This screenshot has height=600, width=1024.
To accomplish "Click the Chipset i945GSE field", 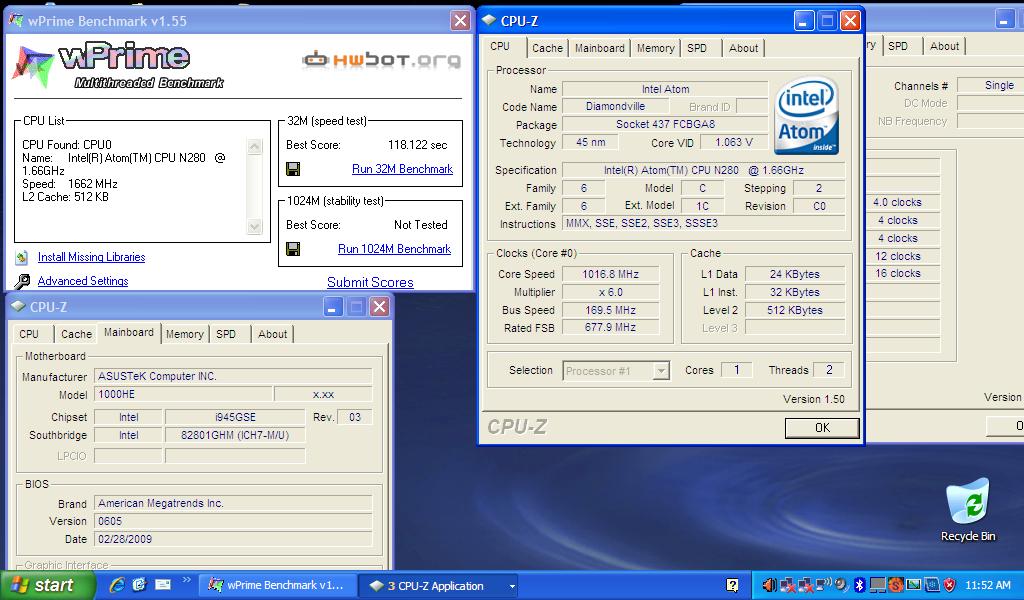I will click(235, 417).
